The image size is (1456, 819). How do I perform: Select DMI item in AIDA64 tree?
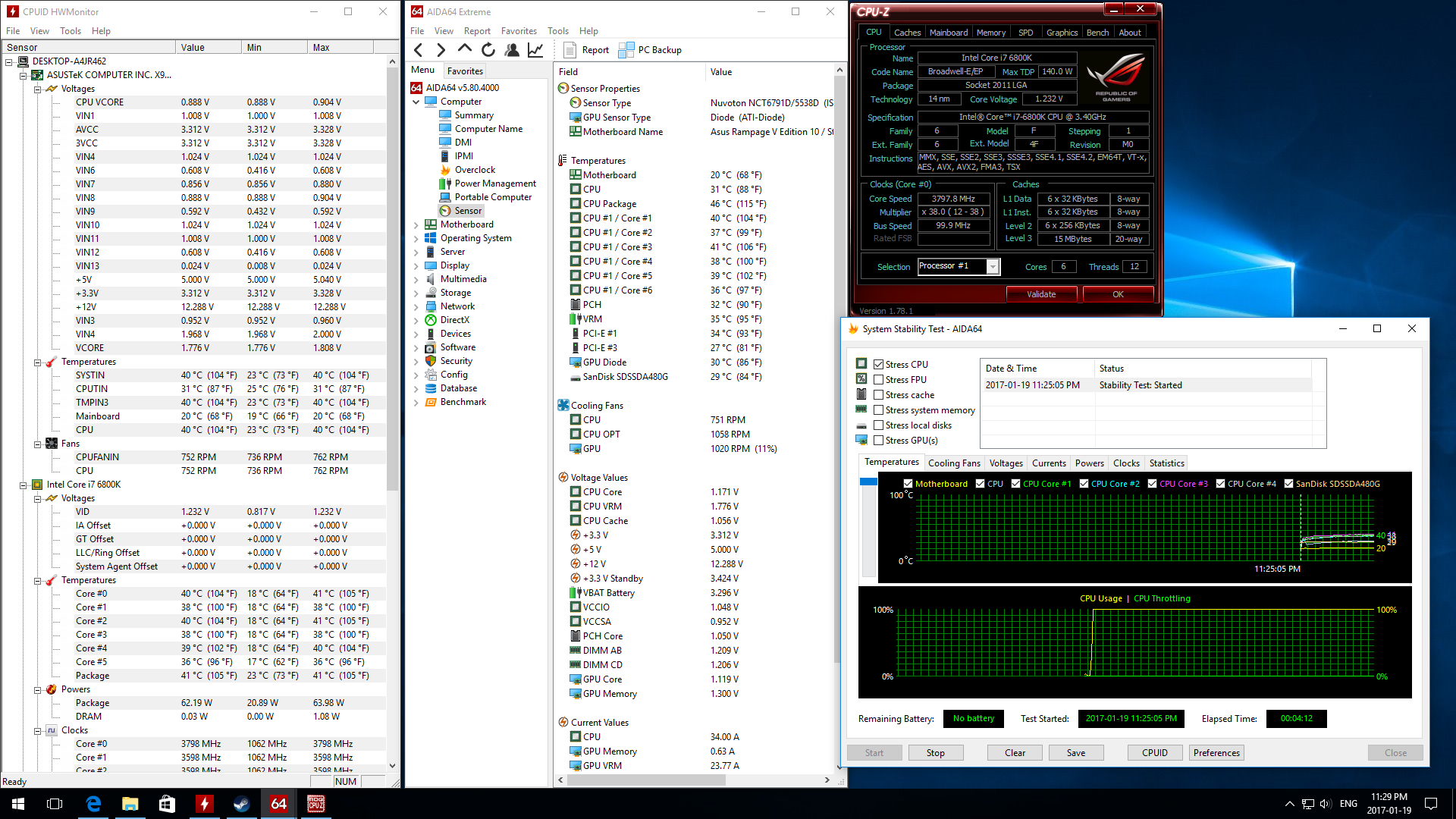tap(456, 143)
